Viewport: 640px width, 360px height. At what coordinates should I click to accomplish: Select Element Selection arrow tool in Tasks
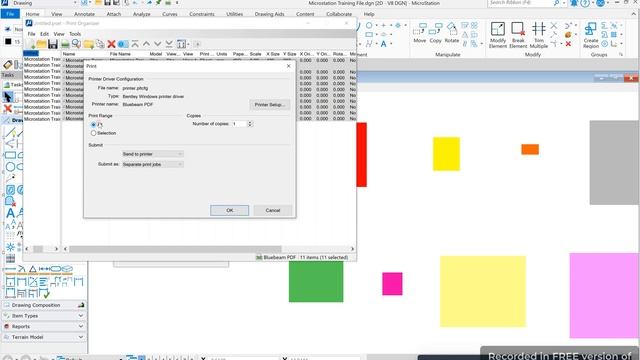click(x=8, y=97)
